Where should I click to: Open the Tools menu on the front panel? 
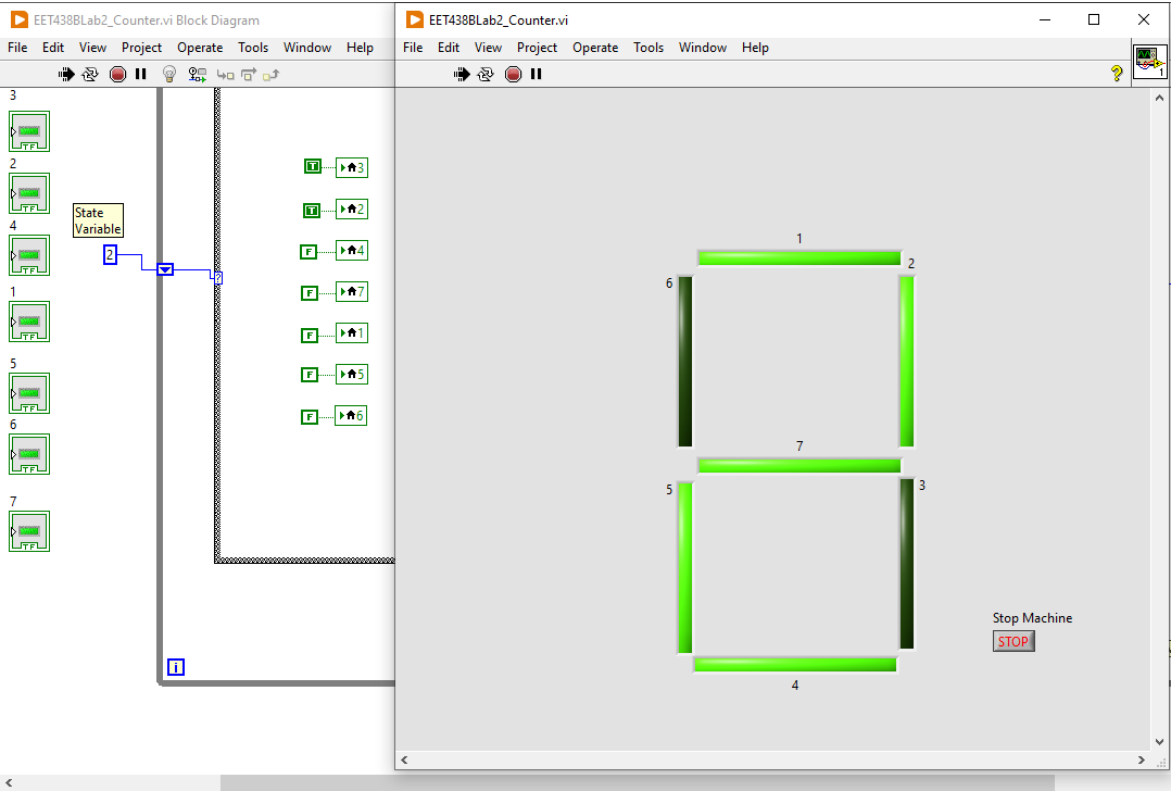[x=648, y=47]
